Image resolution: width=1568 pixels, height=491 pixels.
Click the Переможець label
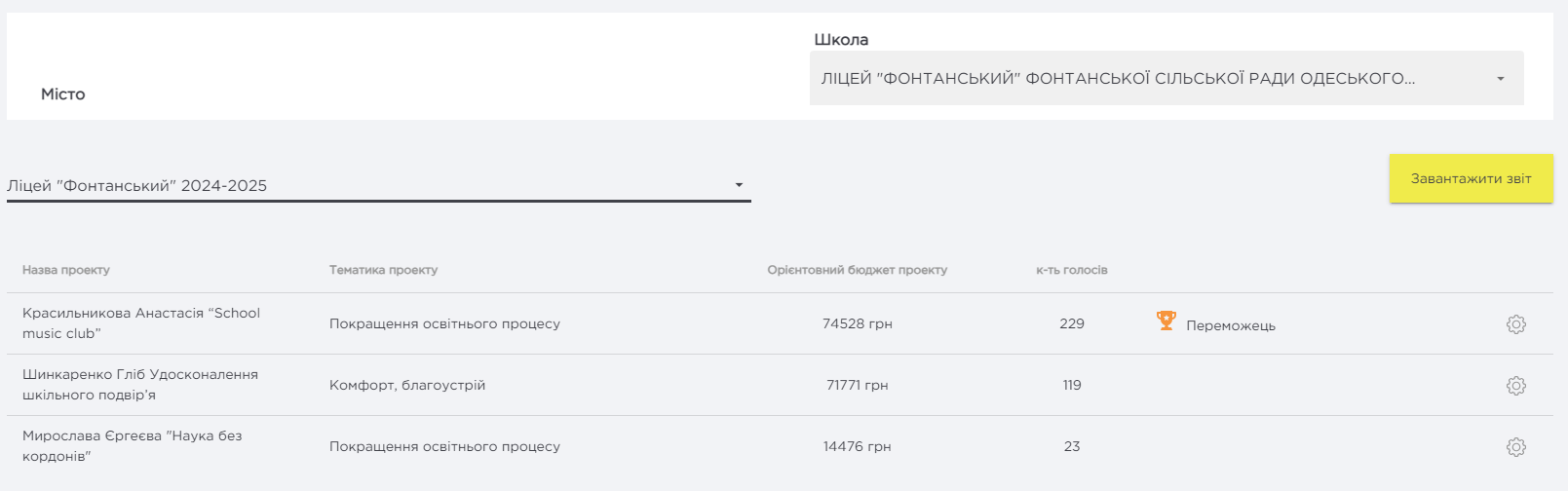coord(1230,325)
